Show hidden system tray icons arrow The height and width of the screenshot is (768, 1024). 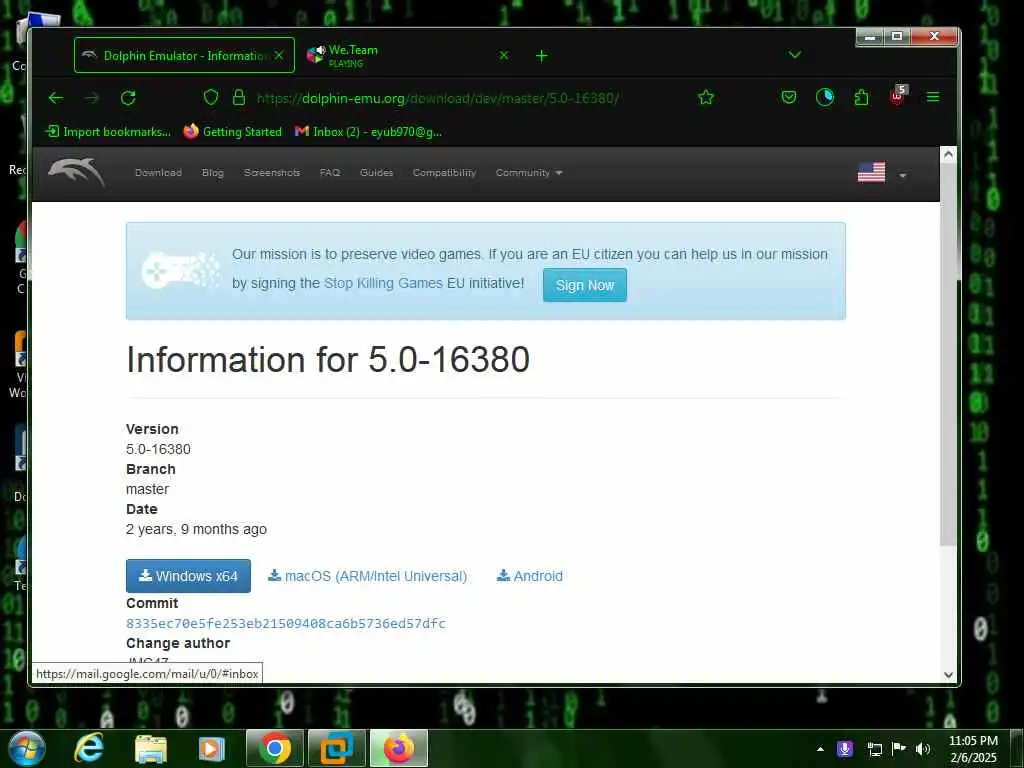pyautogui.click(x=820, y=749)
